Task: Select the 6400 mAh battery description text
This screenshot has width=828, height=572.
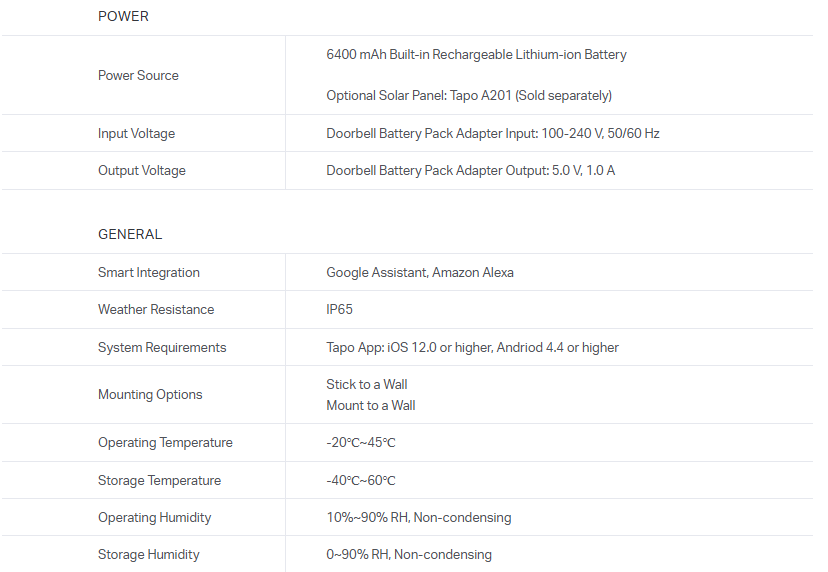Action: 476,54
